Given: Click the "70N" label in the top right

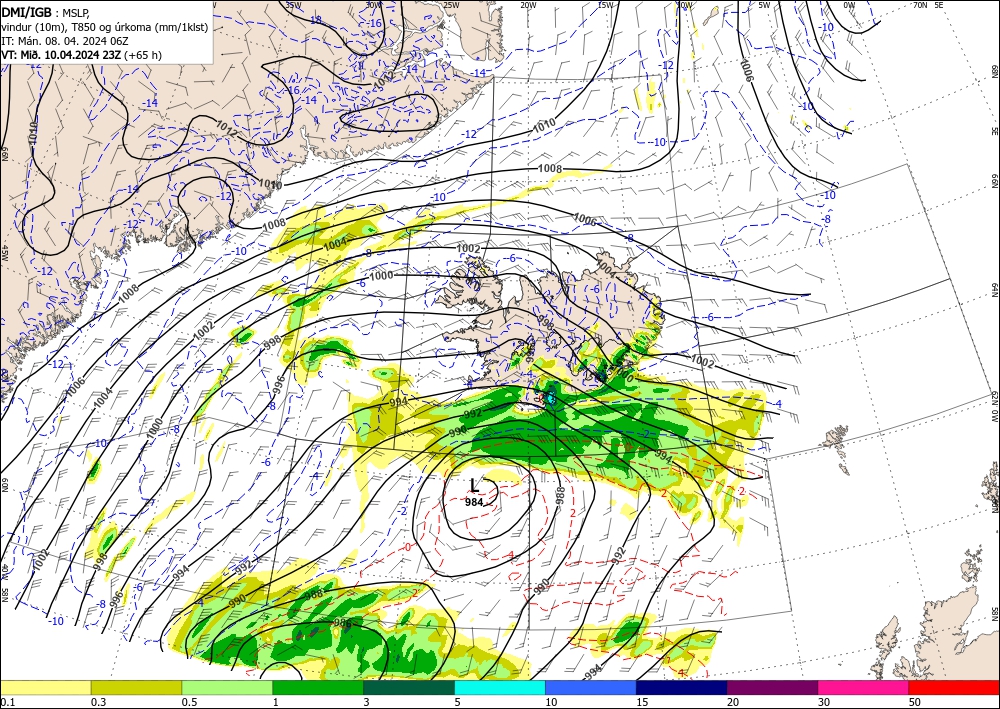Looking at the screenshot, I should coord(919,5).
